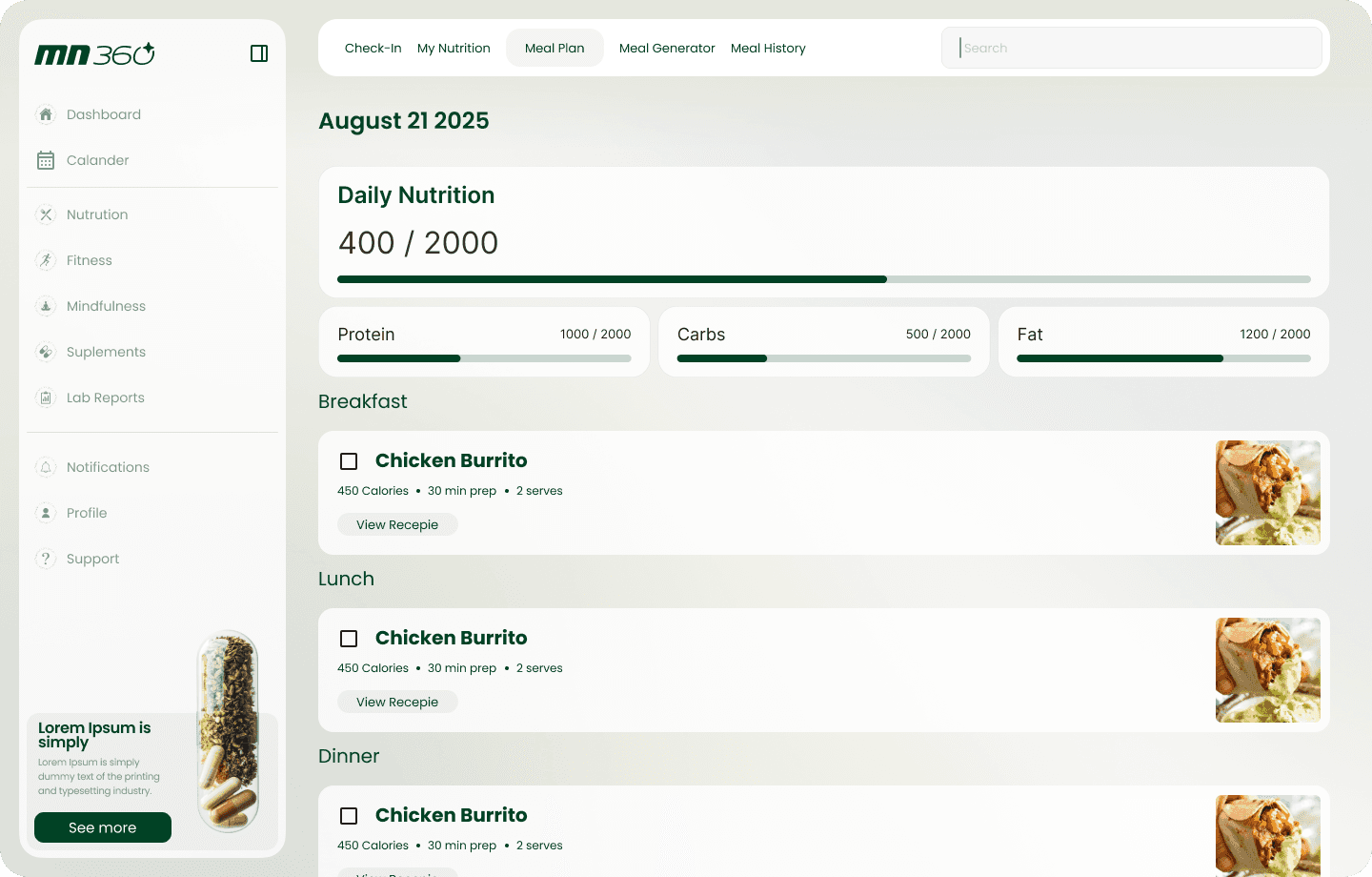This screenshot has width=1372, height=877.
Task: Click the Fat progress bar
Action: click(1163, 358)
